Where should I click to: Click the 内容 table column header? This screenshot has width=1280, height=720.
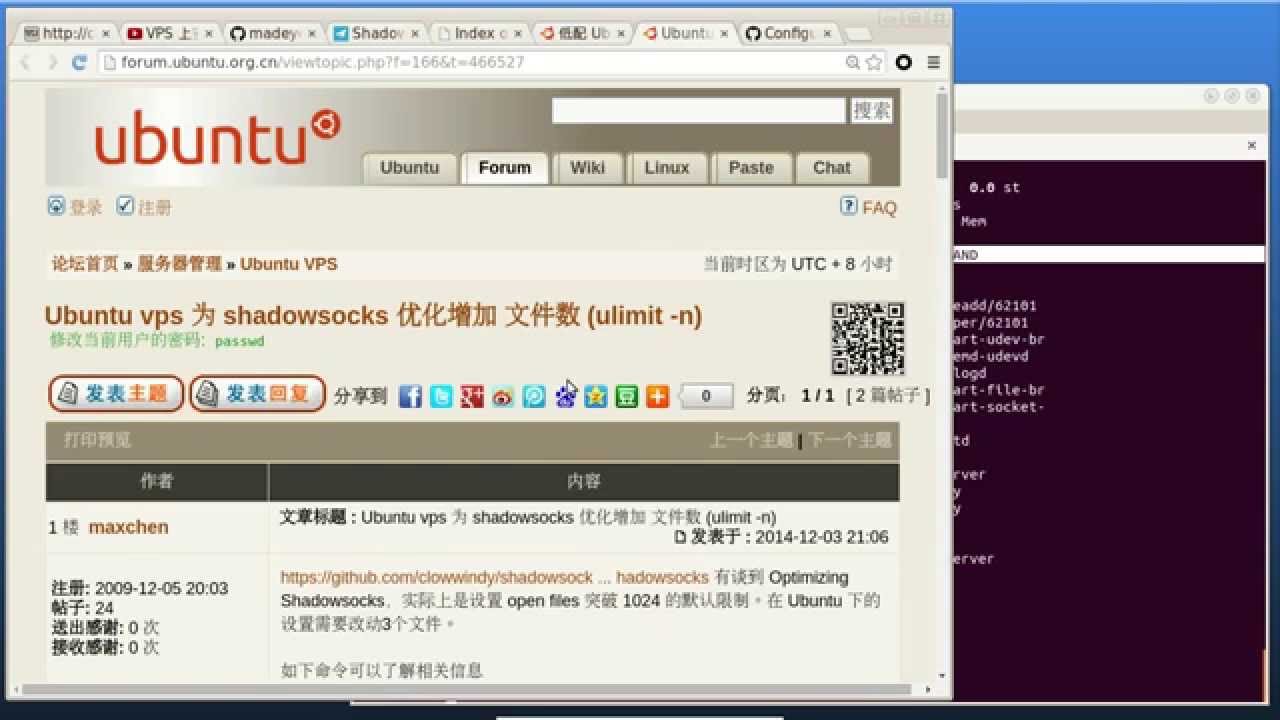coord(584,481)
